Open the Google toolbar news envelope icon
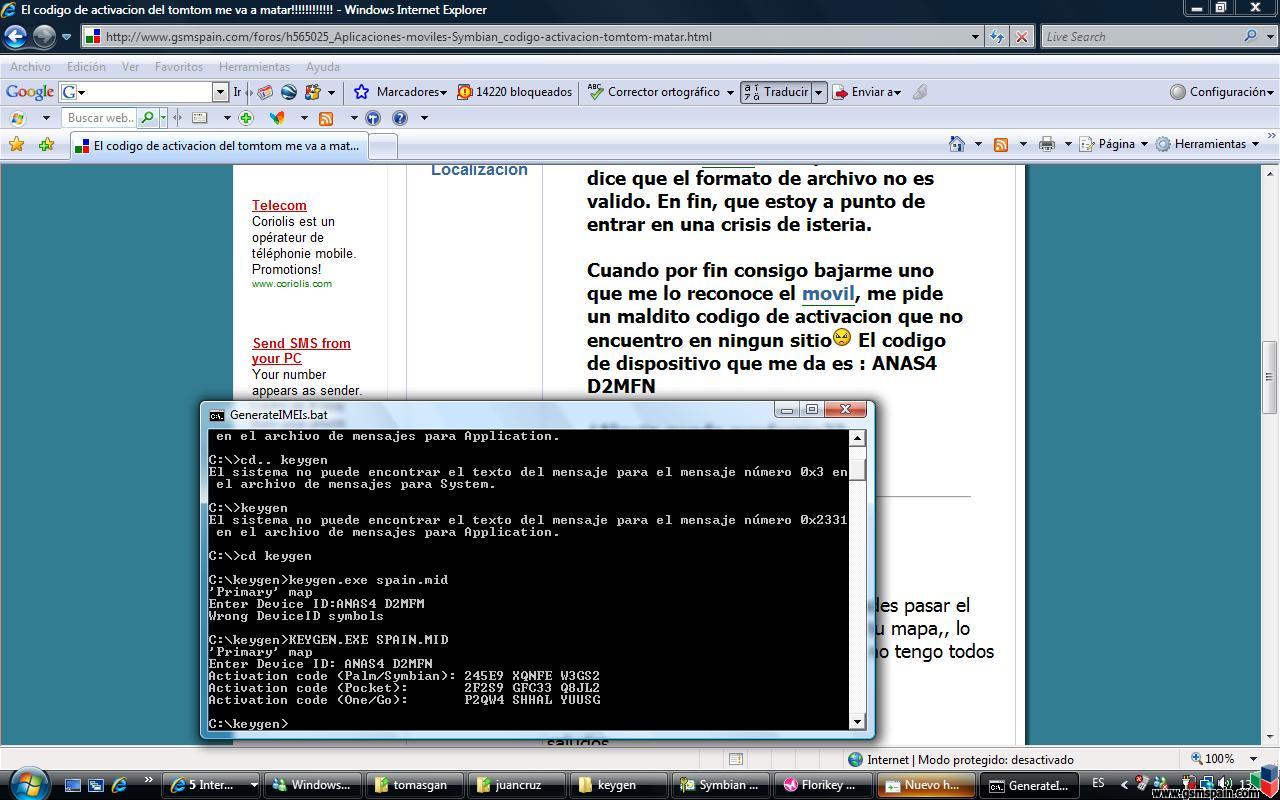The width and height of the screenshot is (1280, 800). click(265, 92)
